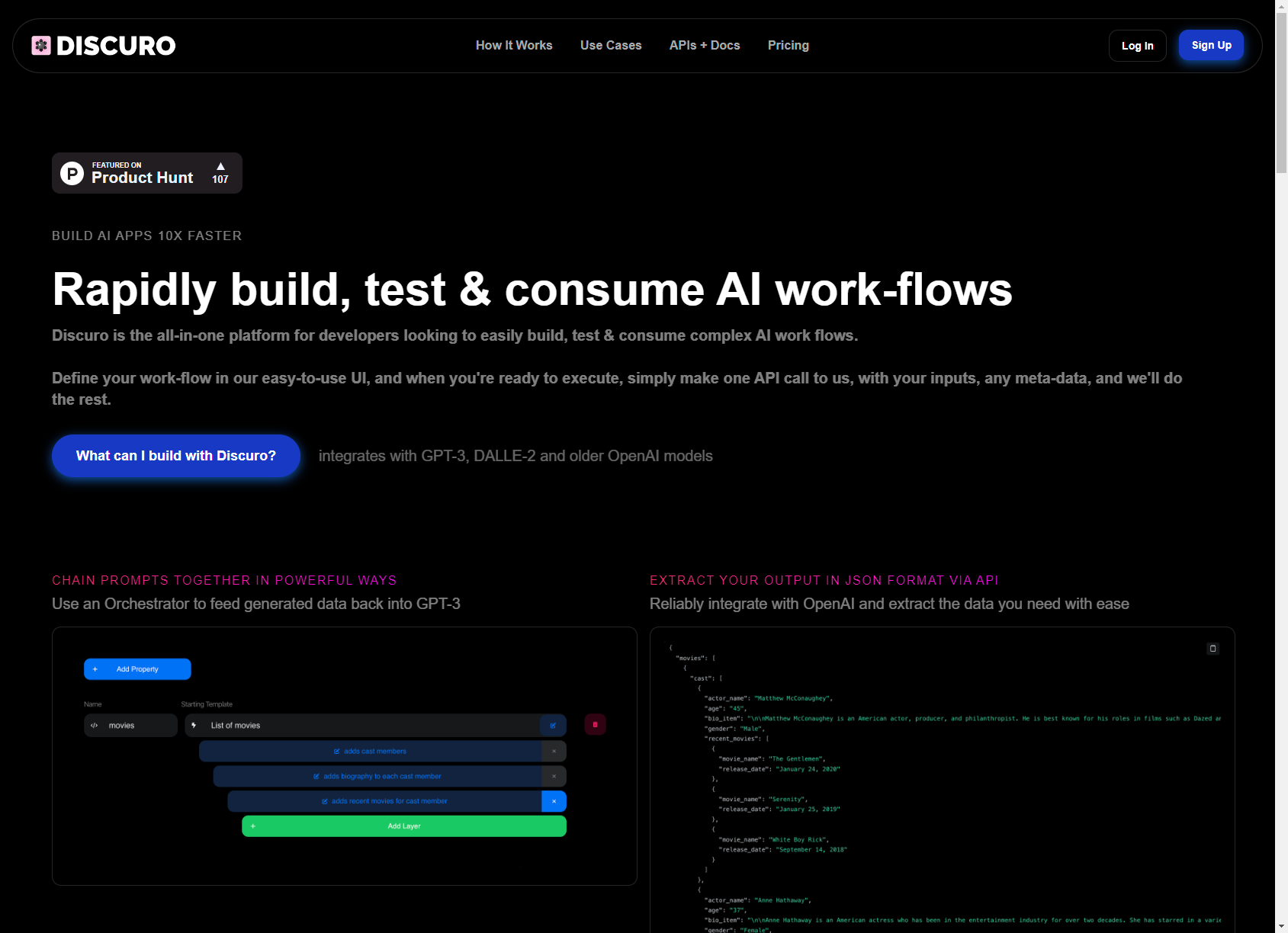
Task: Click the page's vertical scrollbar thumb
Action: [x=1281, y=92]
